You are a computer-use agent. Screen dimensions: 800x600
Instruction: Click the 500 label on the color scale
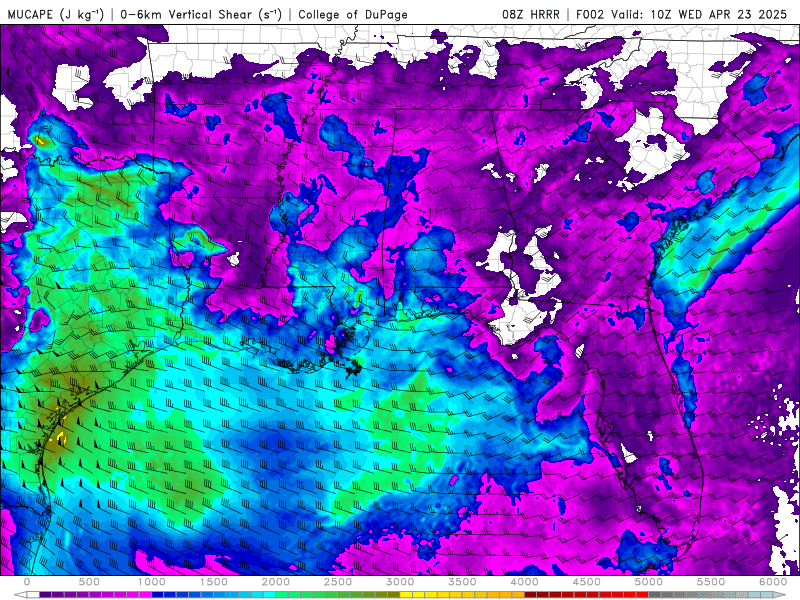click(x=89, y=582)
